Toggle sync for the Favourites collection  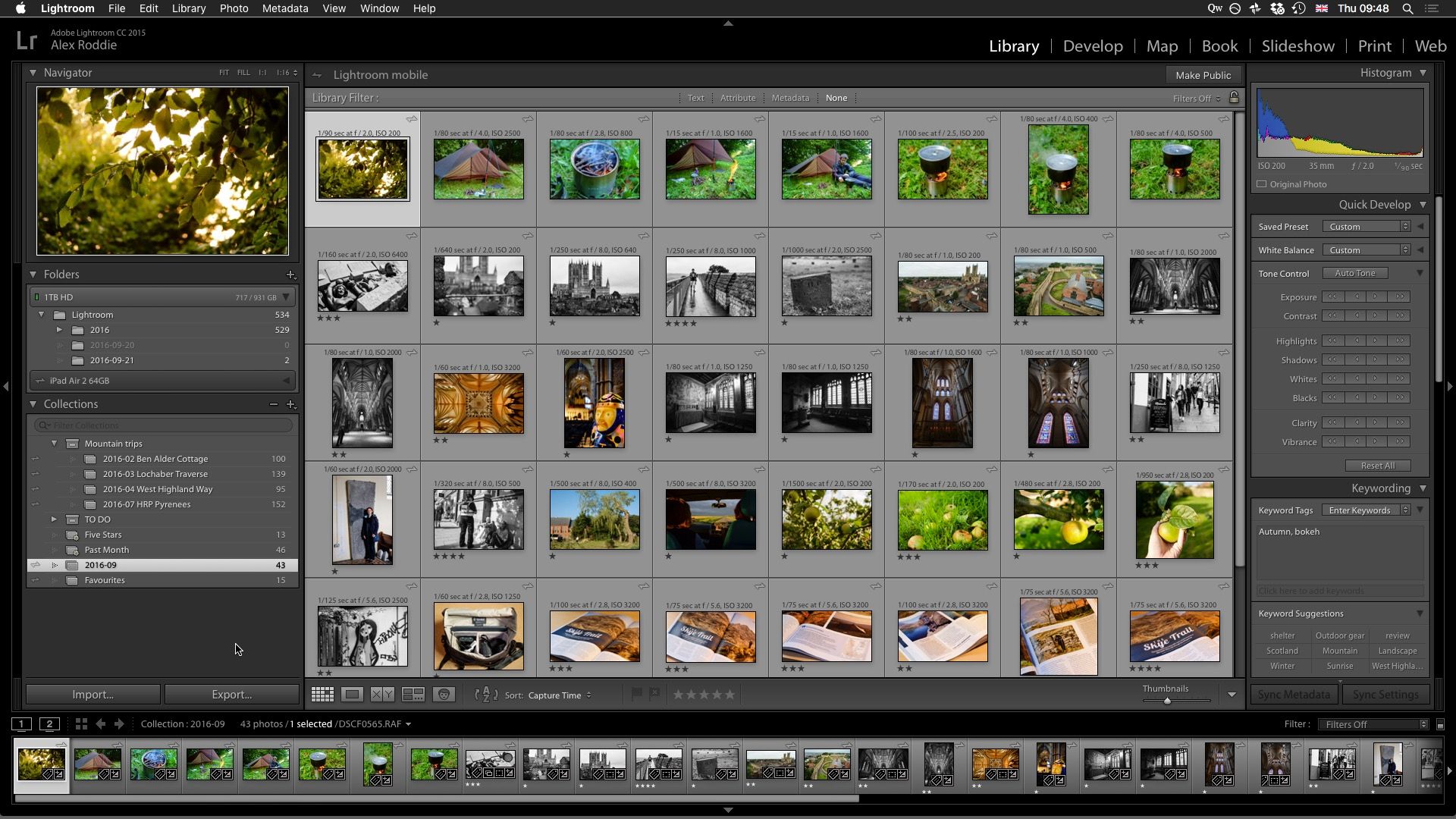(x=36, y=580)
